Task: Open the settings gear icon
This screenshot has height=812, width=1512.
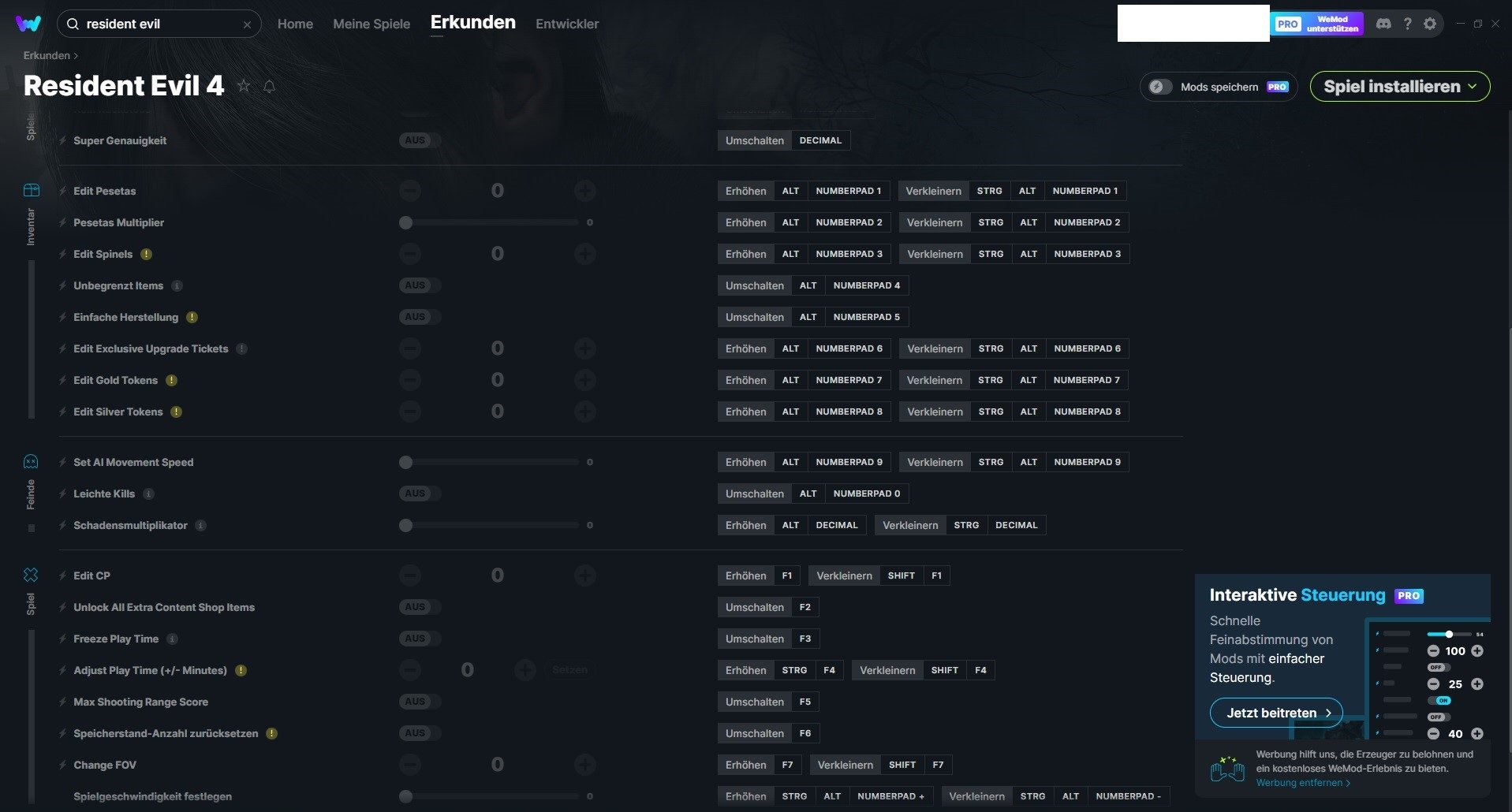Action: pyautogui.click(x=1430, y=24)
